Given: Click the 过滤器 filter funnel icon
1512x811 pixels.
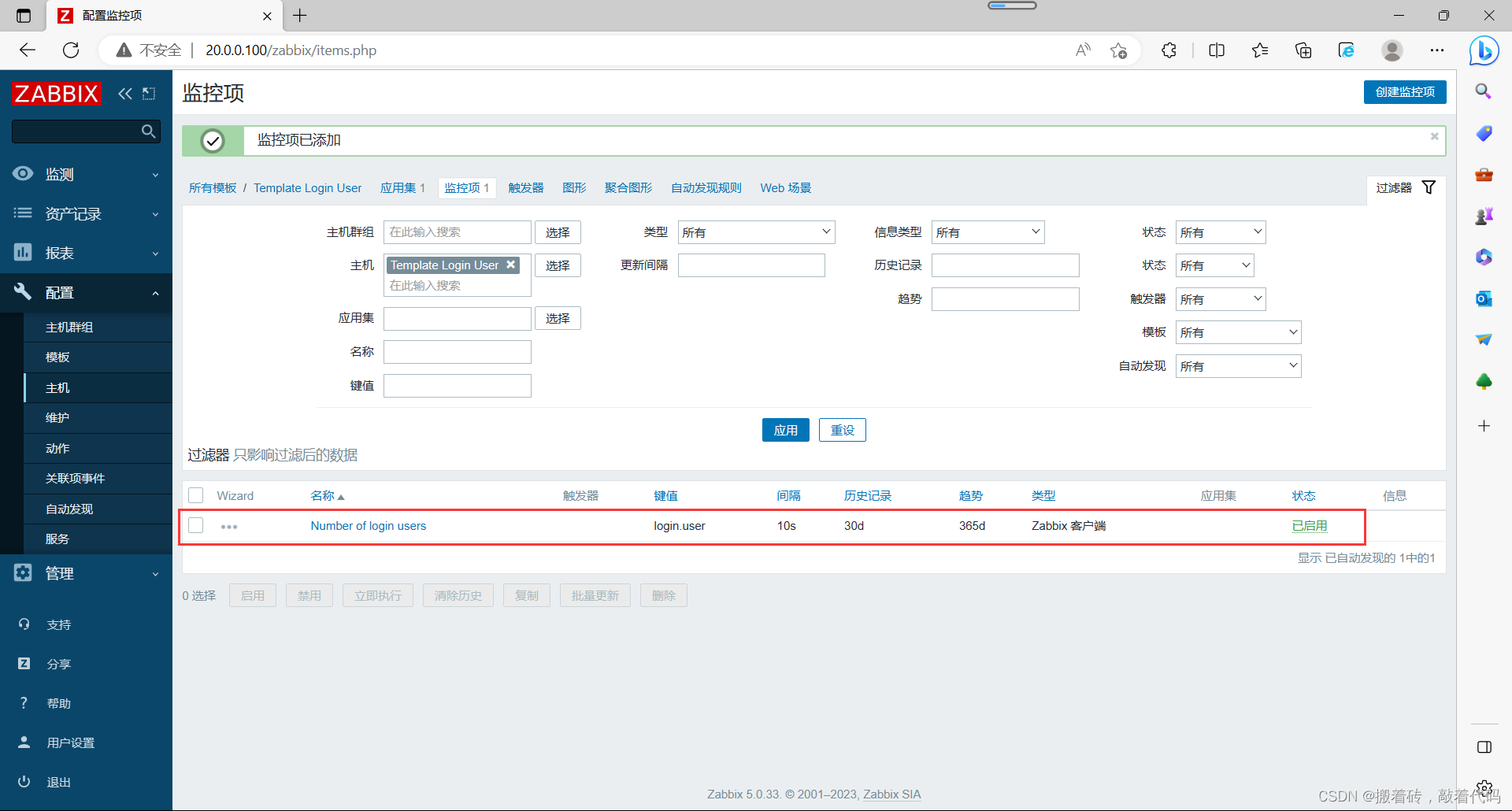Looking at the screenshot, I should click(1429, 187).
